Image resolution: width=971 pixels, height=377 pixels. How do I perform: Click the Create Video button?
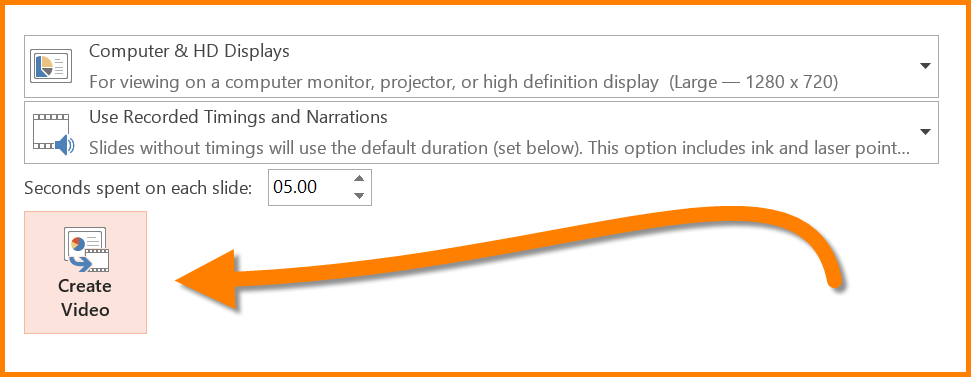pos(85,272)
